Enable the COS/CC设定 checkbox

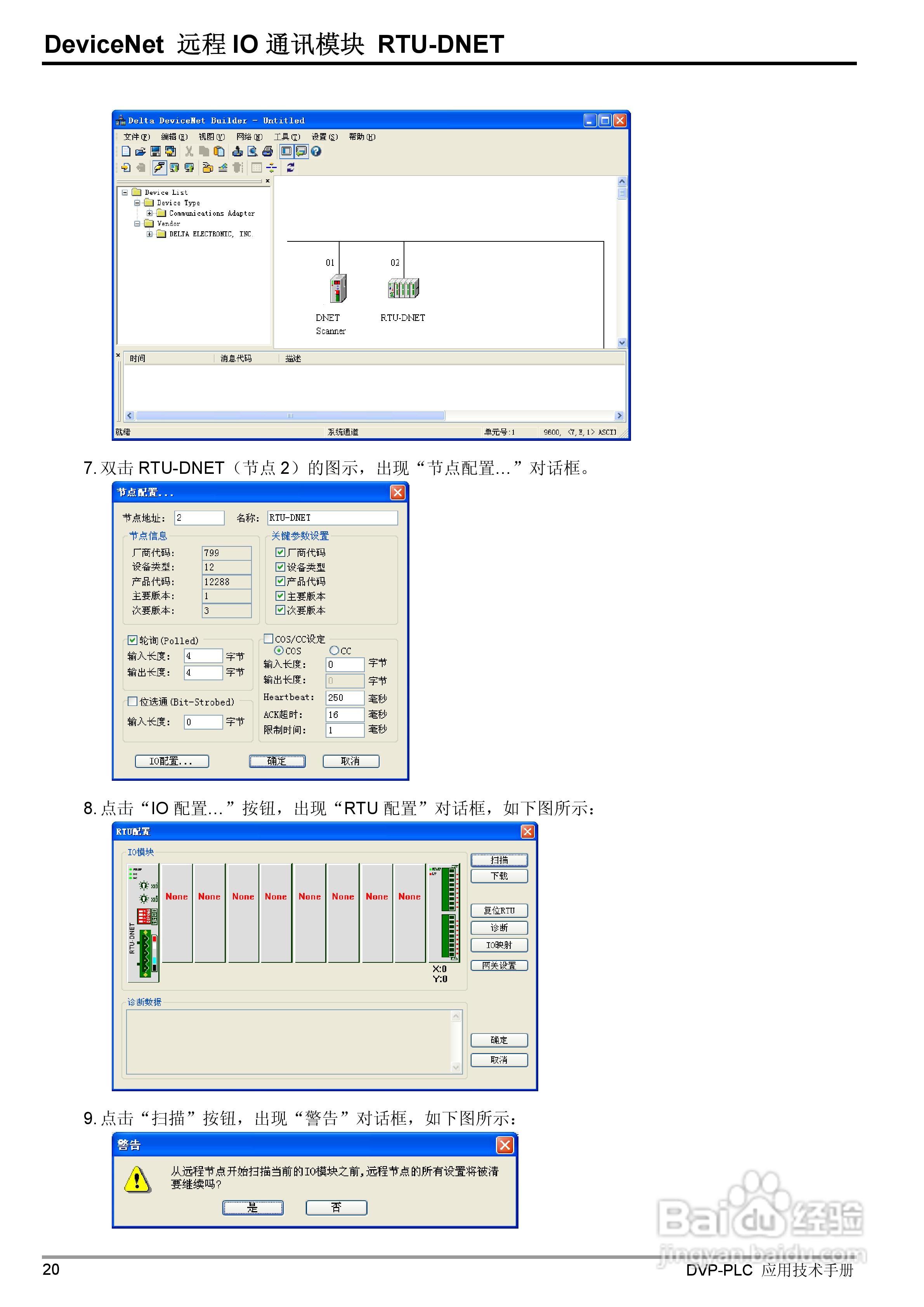269,639
